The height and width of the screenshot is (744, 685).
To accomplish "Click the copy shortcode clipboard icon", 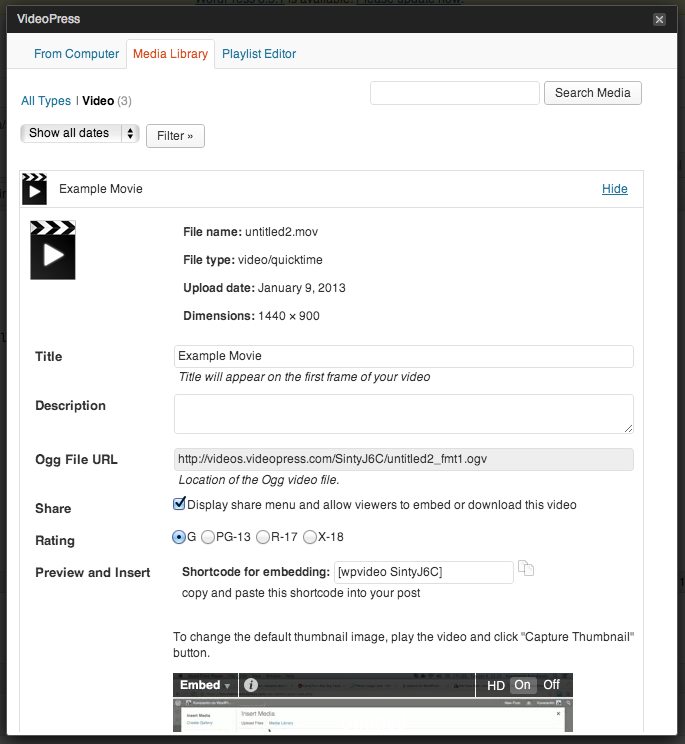I will (x=526, y=568).
